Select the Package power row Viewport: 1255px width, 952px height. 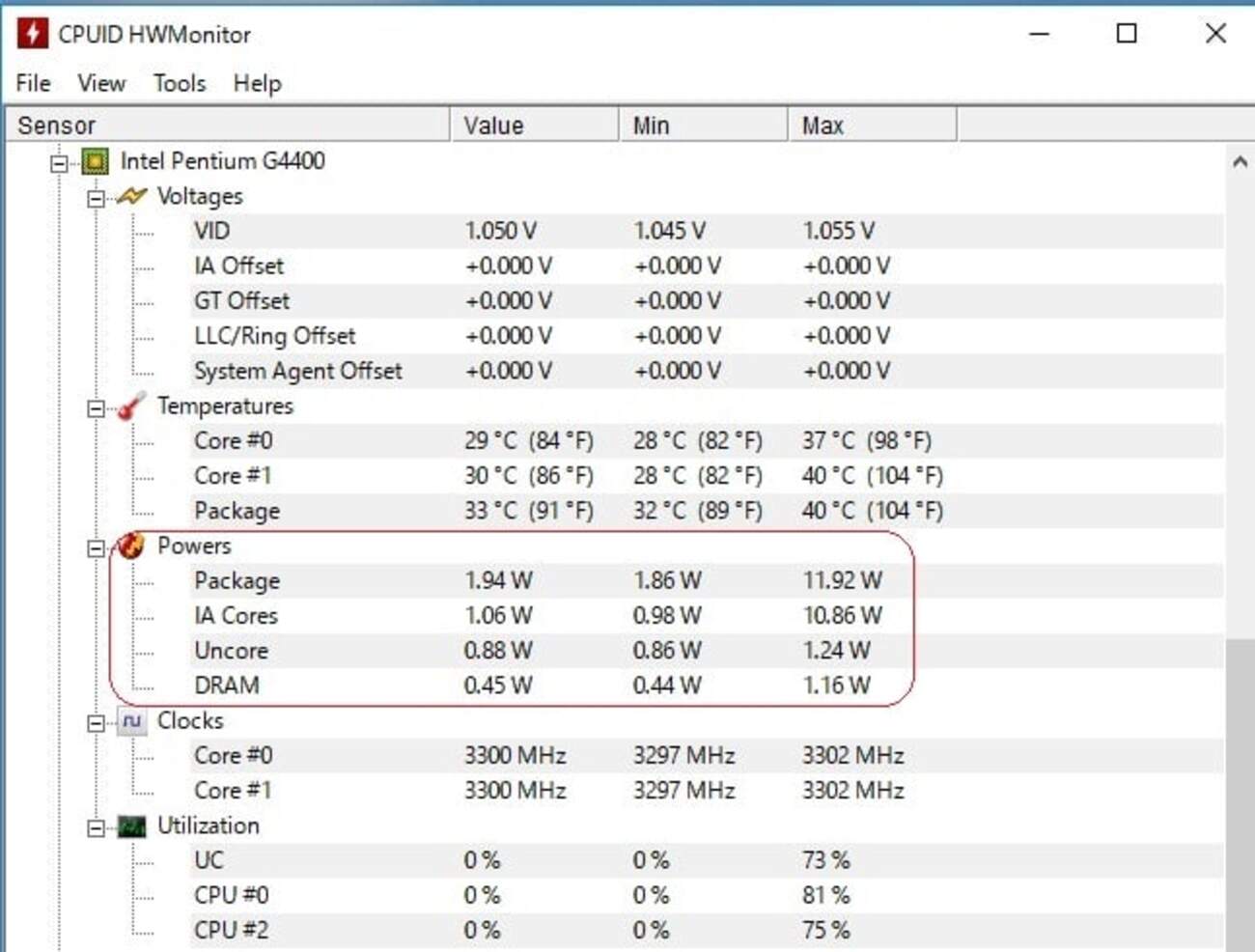click(x=237, y=581)
